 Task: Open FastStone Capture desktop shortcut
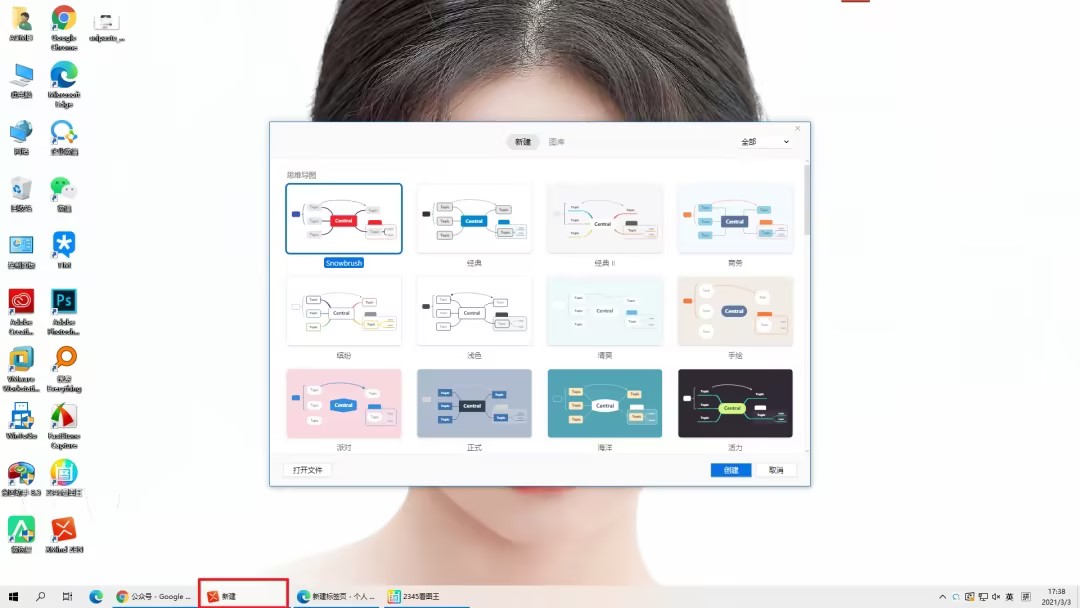tap(64, 417)
